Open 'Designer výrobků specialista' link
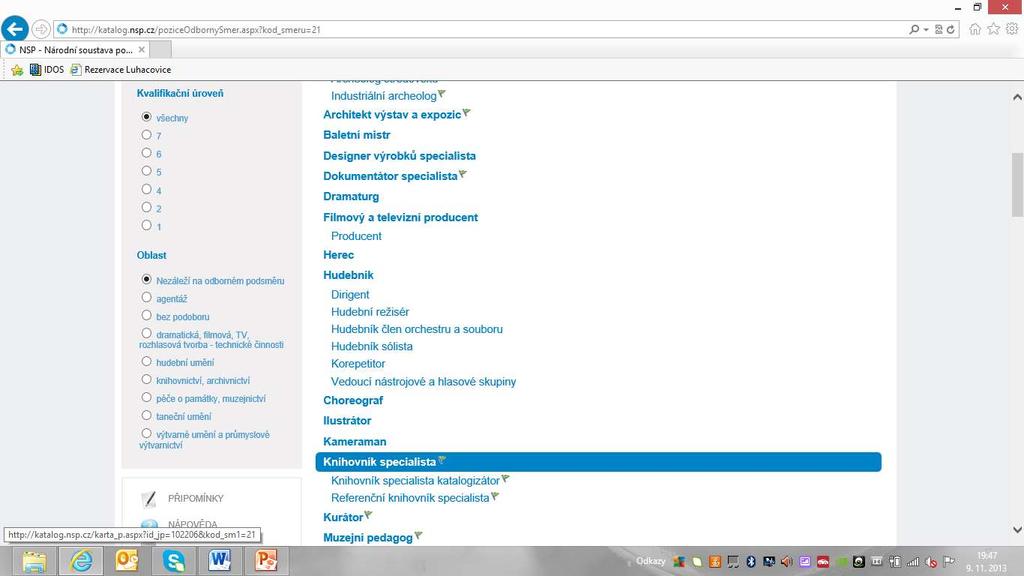1024x576 pixels. [x=399, y=156]
